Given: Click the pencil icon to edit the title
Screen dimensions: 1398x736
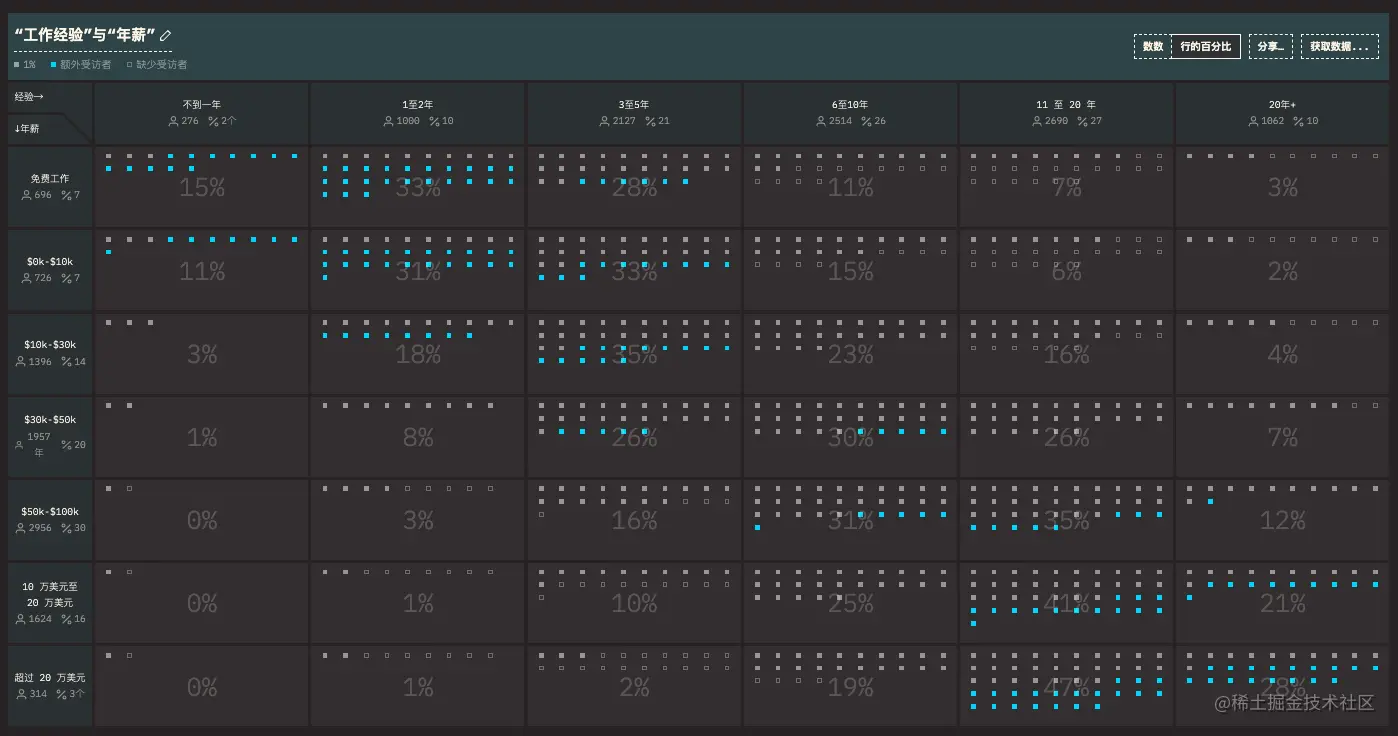Looking at the screenshot, I should (x=166, y=35).
